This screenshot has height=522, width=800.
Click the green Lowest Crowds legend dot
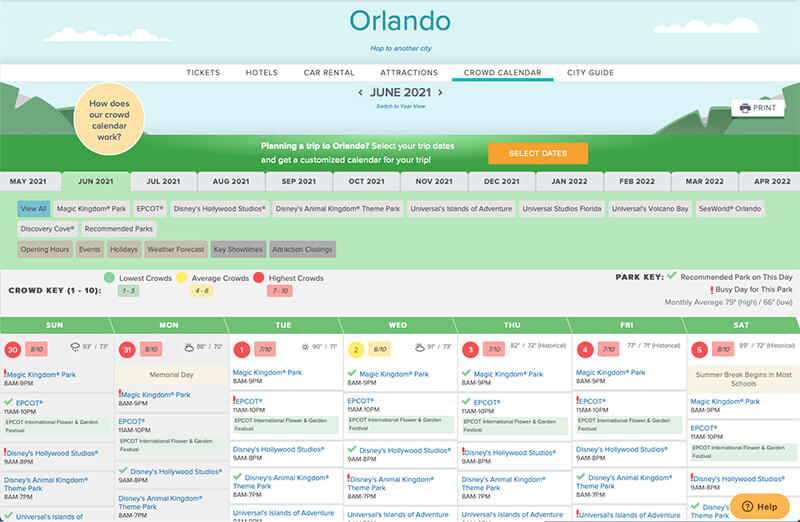109,278
